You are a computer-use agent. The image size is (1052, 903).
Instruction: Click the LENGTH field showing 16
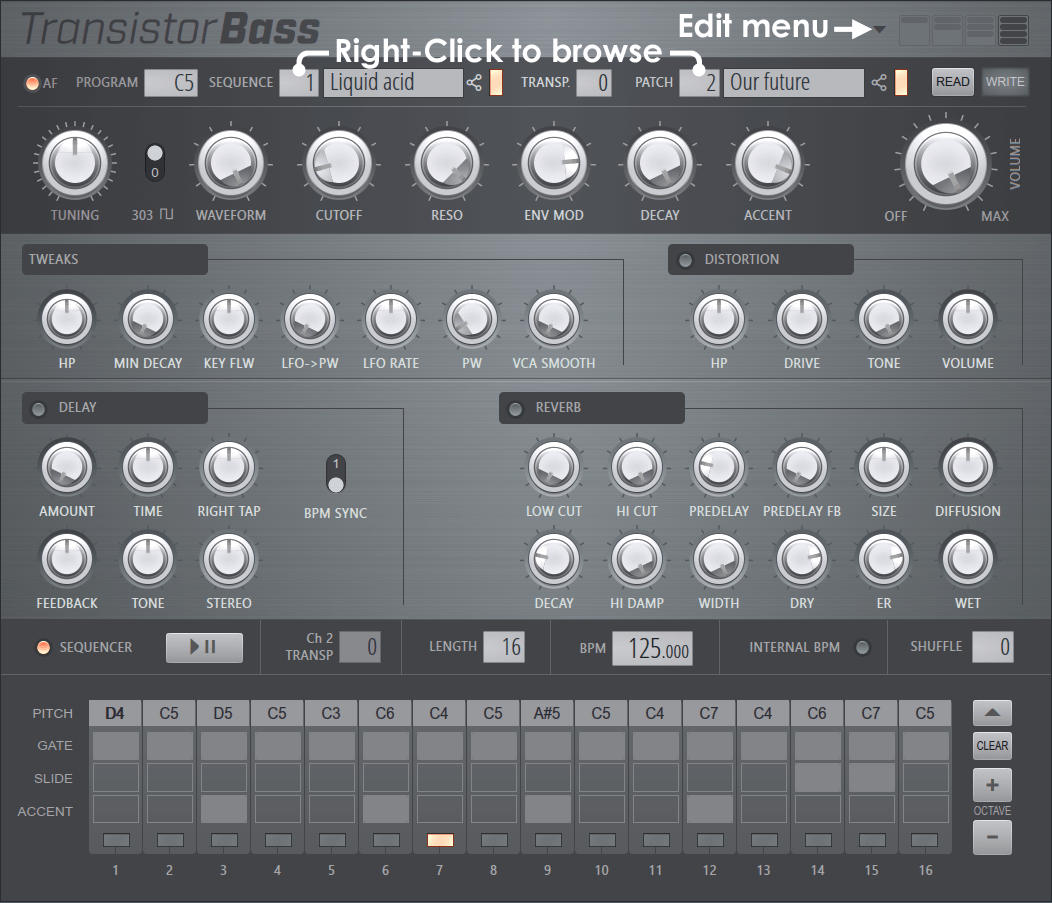coord(504,647)
